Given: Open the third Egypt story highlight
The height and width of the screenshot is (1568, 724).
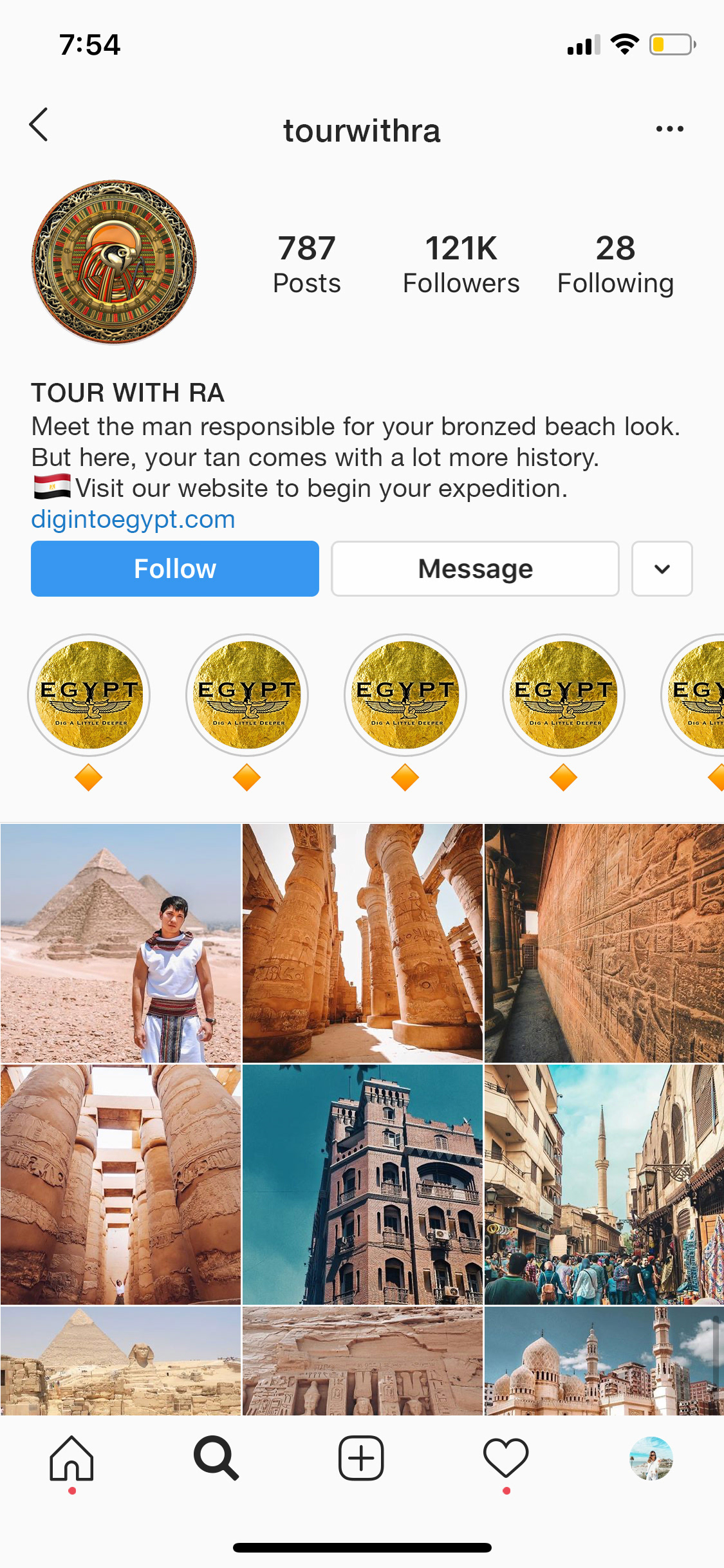Looking at the screenshot, I should [x=405, y=695].
